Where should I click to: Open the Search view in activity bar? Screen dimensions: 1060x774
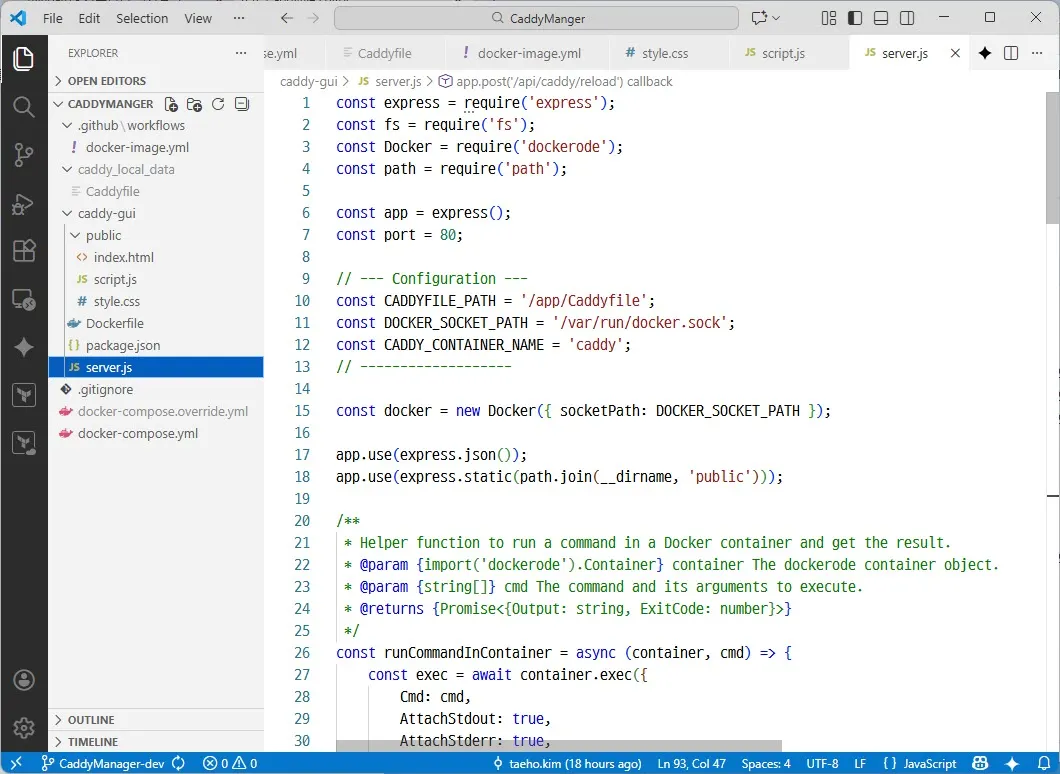(24, 106)
